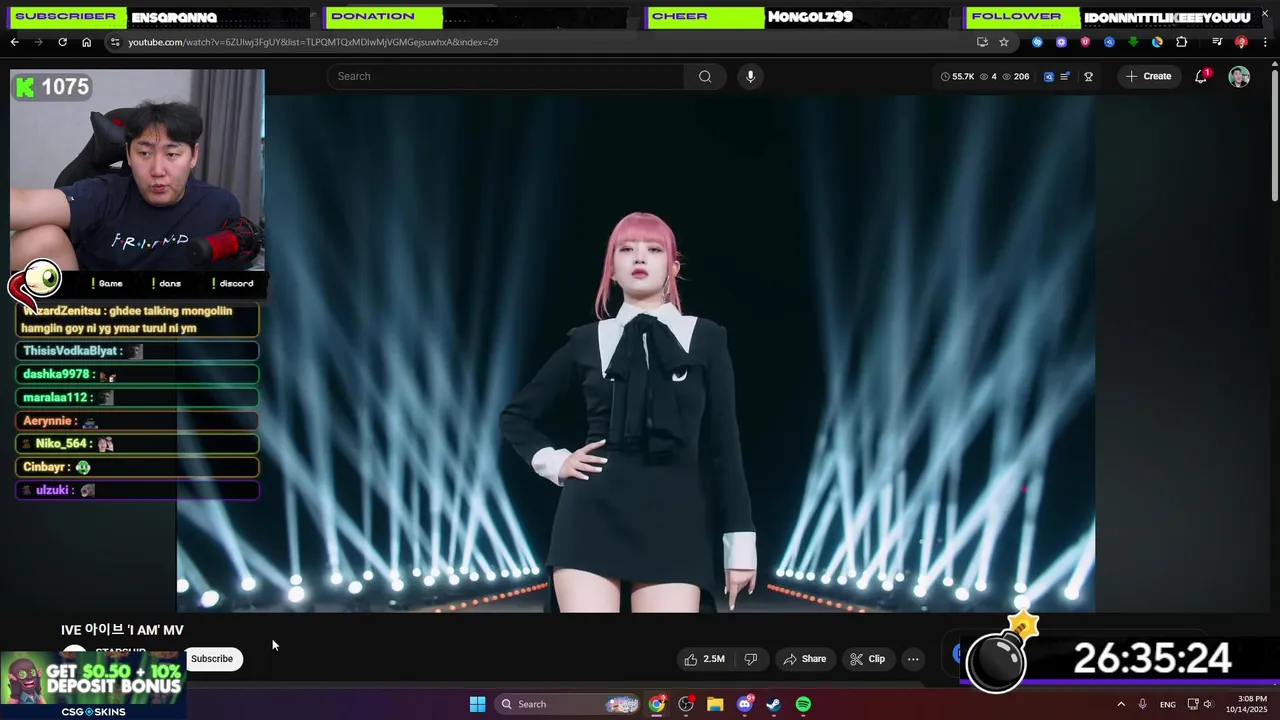
Task: Reload the current YouTube page
Action: 62,42
